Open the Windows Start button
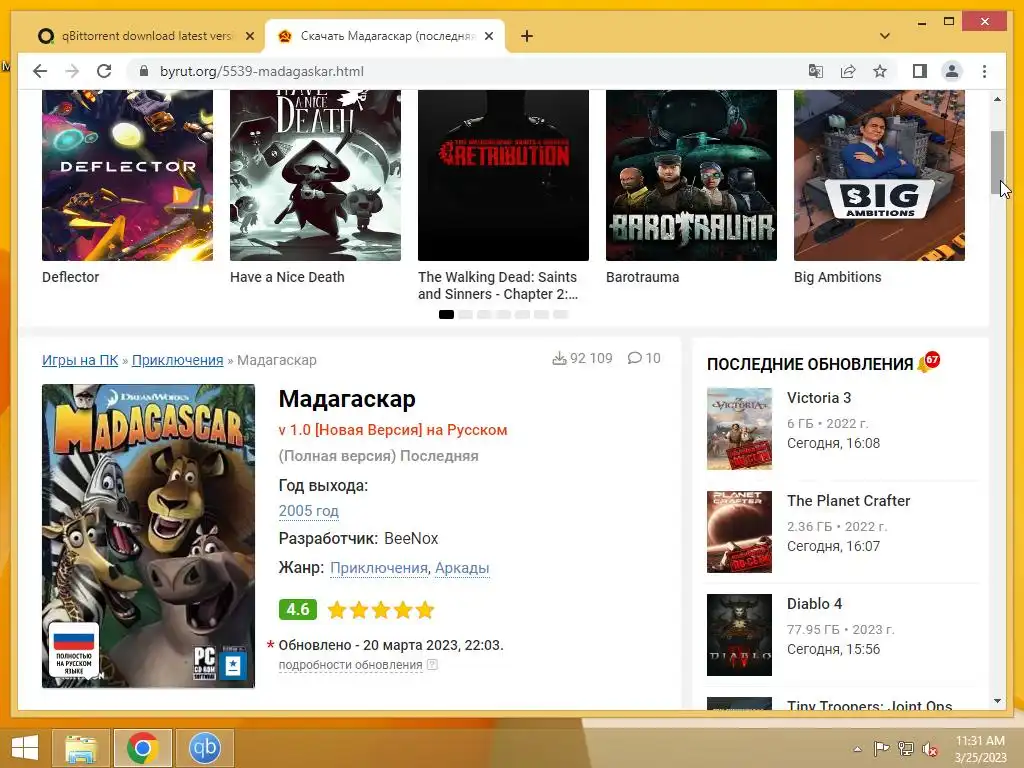This screenshot has width=1024, height=768. 25,748
